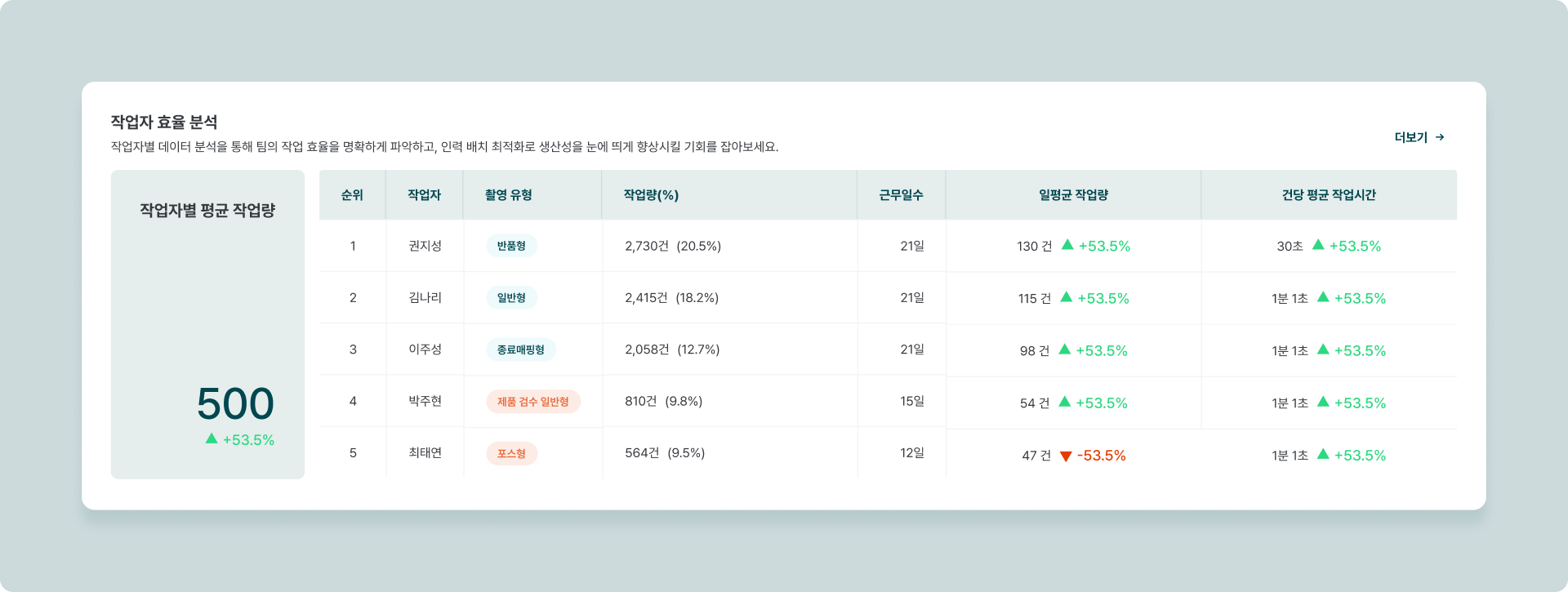Select worker name 권지성 in table
Screen dimensions: 1568x592
425,246
